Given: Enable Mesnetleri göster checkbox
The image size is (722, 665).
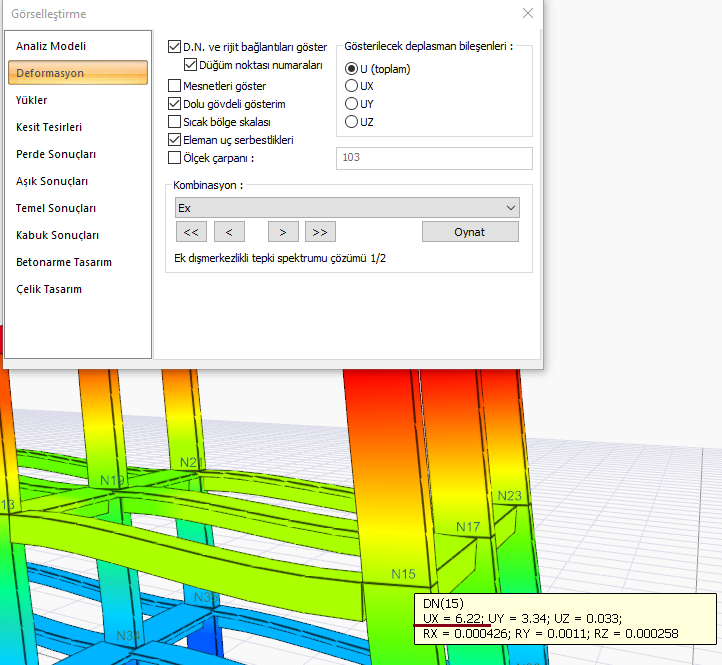Looking at the screenshot, I should pyautogui.click(x=175, y=86).
